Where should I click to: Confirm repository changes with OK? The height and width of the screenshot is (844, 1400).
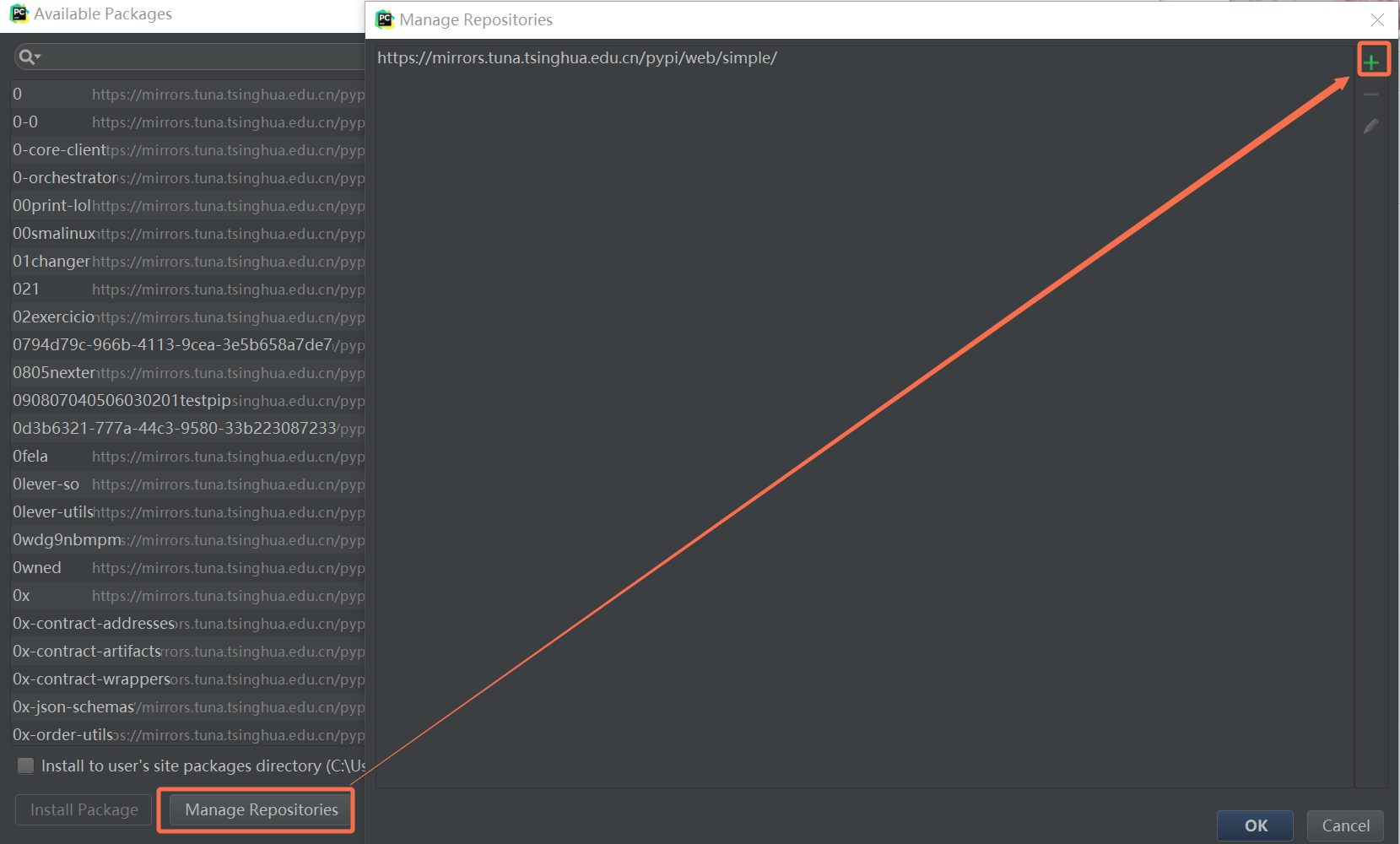pyautogui.click(x=1255, y=825)
